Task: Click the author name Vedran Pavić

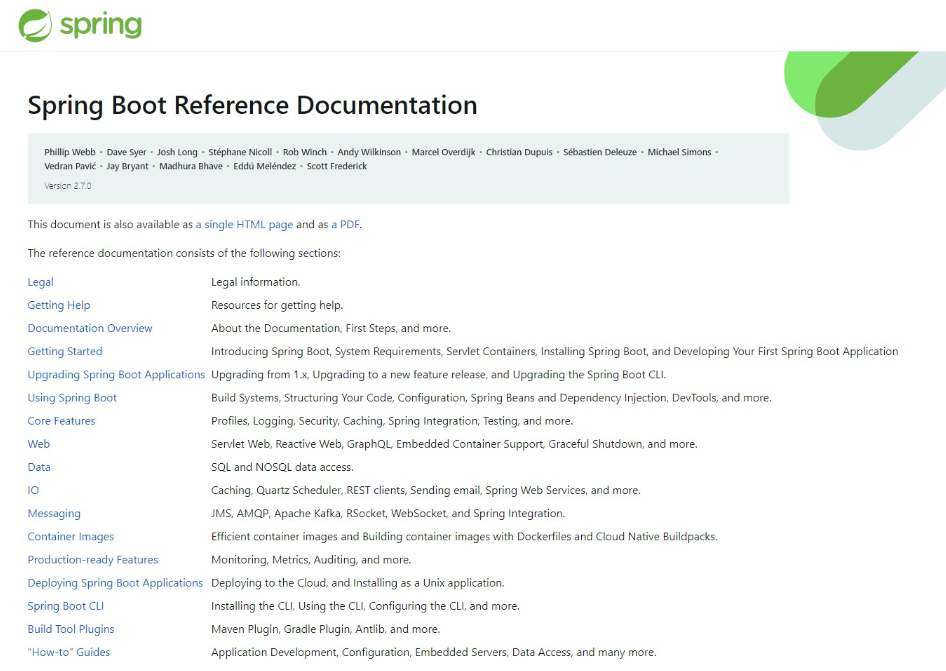Action: coord(70,166)
